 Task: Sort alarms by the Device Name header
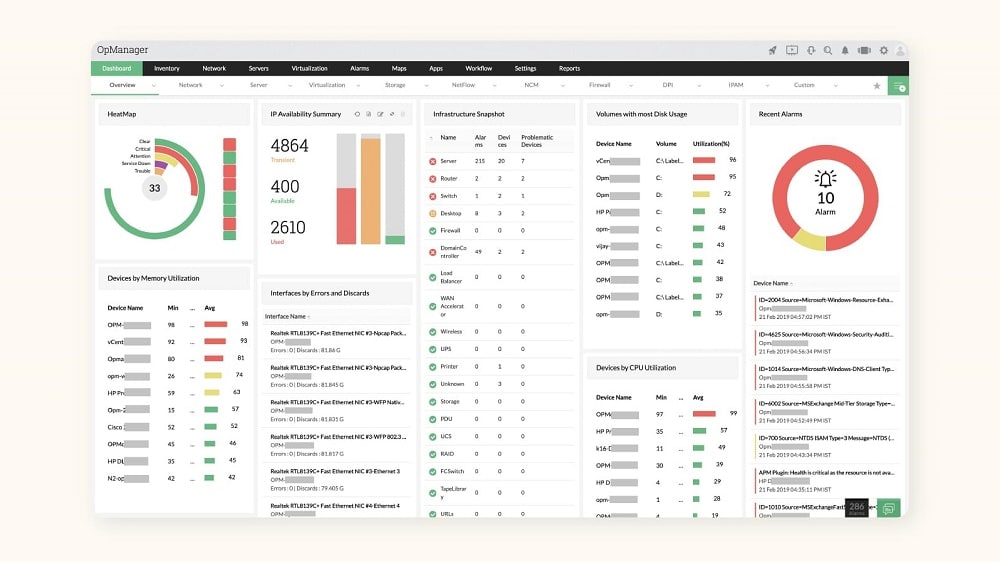click(771, 283)
